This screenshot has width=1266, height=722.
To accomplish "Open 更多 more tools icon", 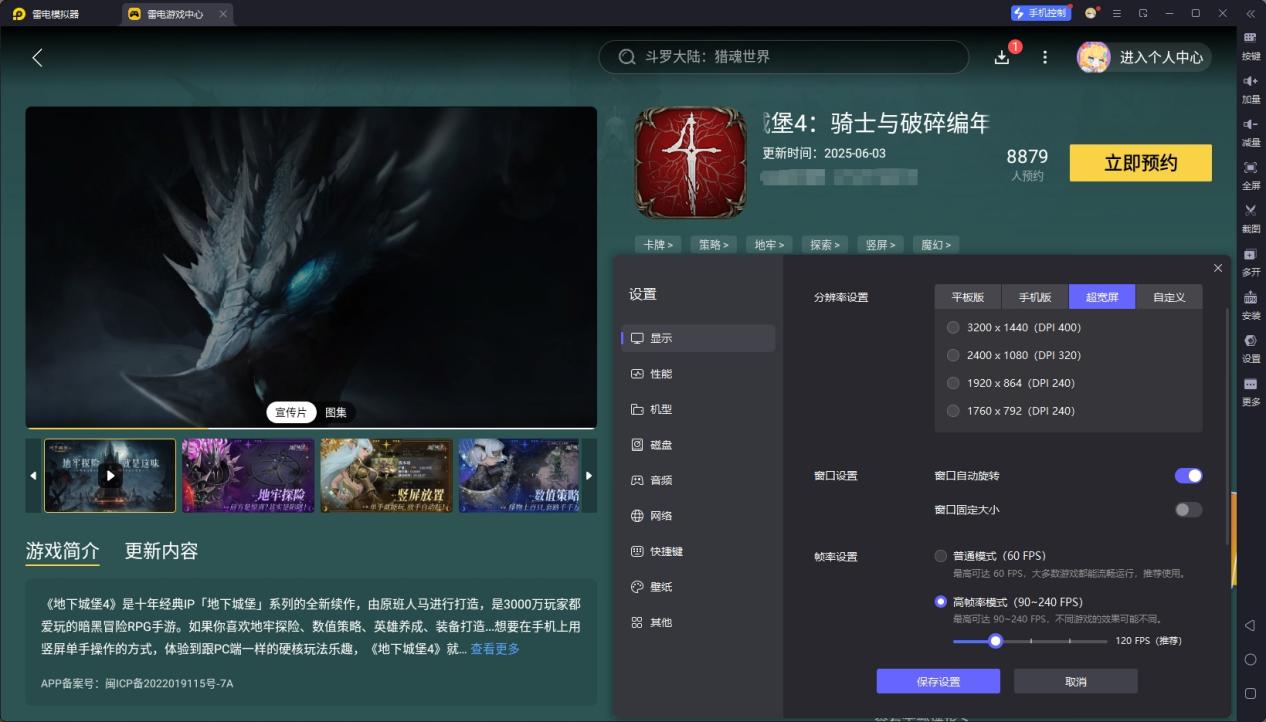I will pos(1250,390).
